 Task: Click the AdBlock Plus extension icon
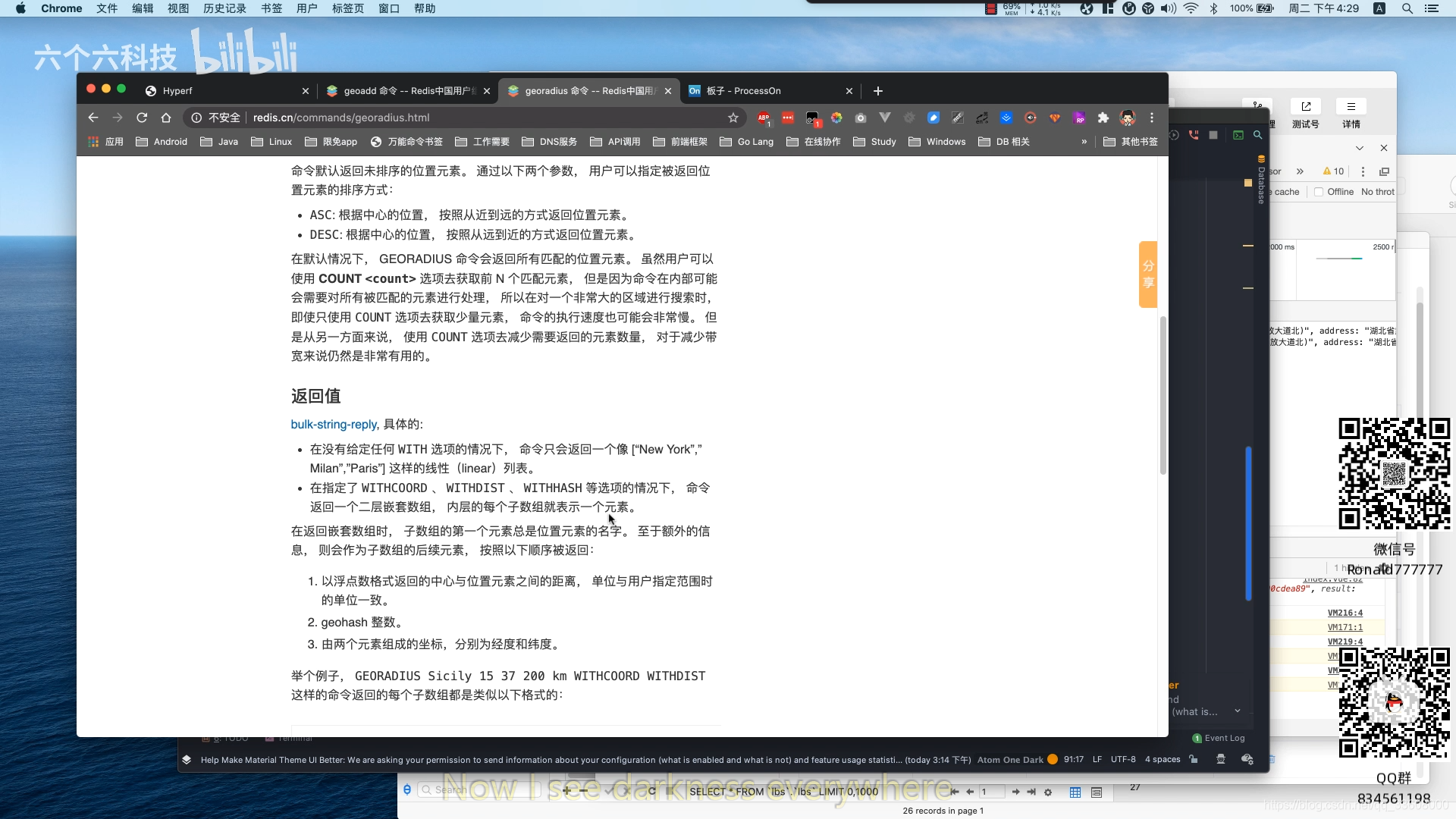click(x=764, y=118)
